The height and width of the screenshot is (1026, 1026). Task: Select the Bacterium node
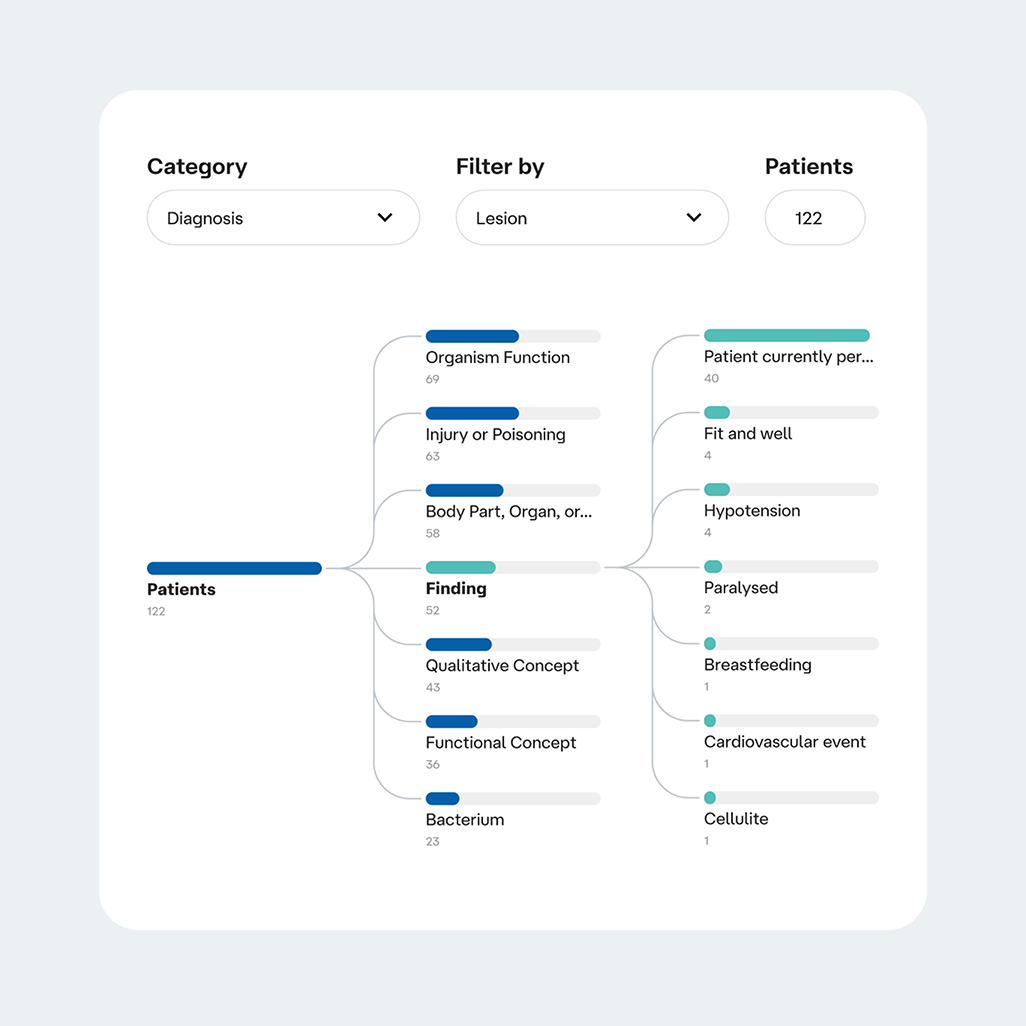pyautogui.click(x=464, y=819)
